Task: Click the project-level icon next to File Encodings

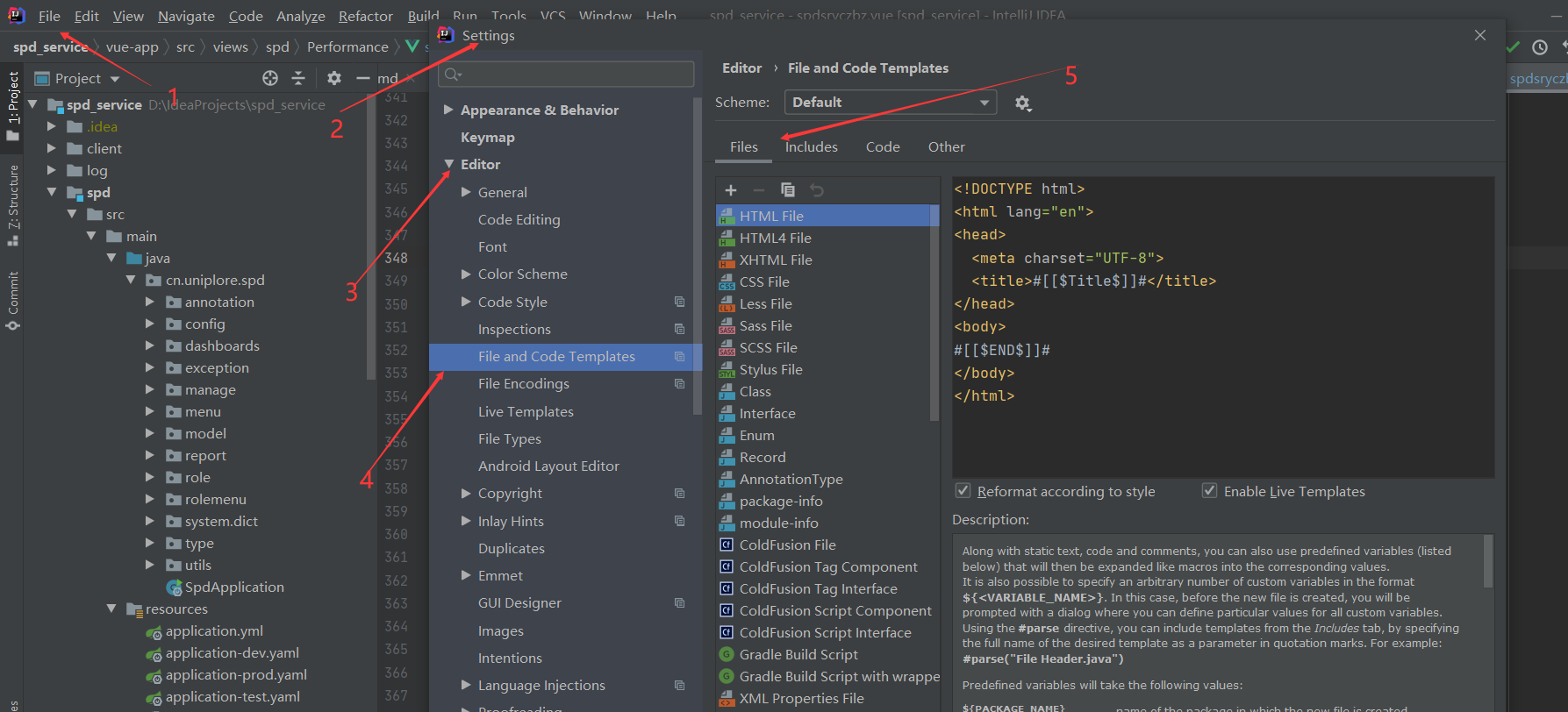Action: pyautogui.click(x=679, y=383)
